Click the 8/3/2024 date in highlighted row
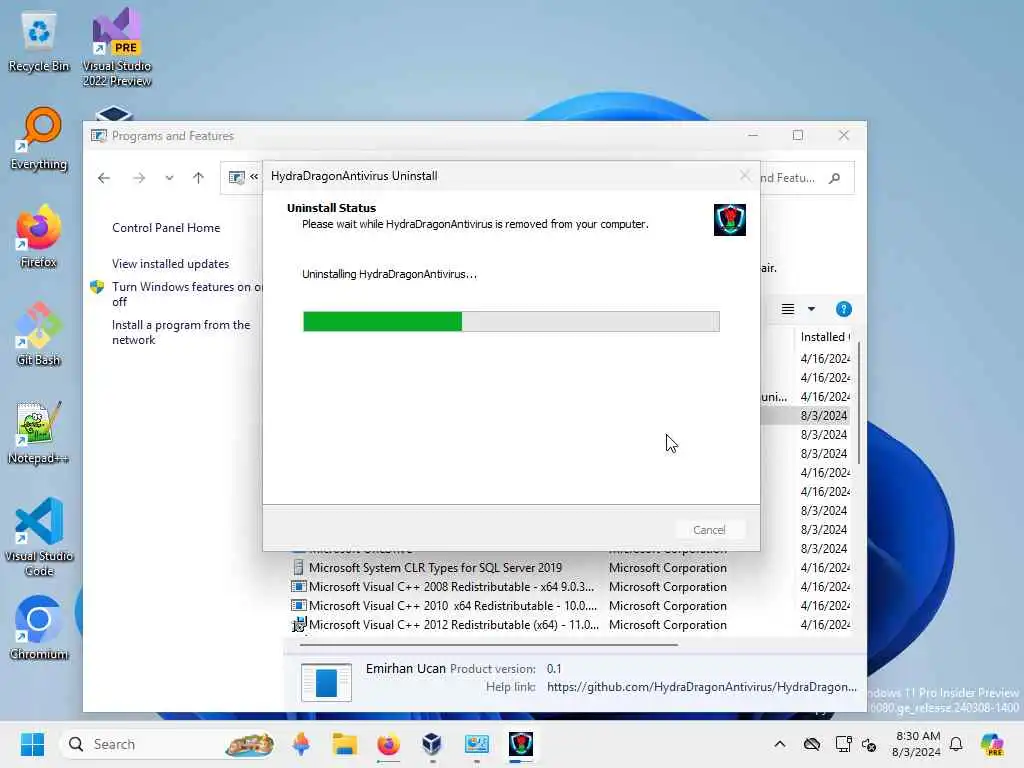The width and height of the screenshot is (1024, 768). tap(824, 415)
